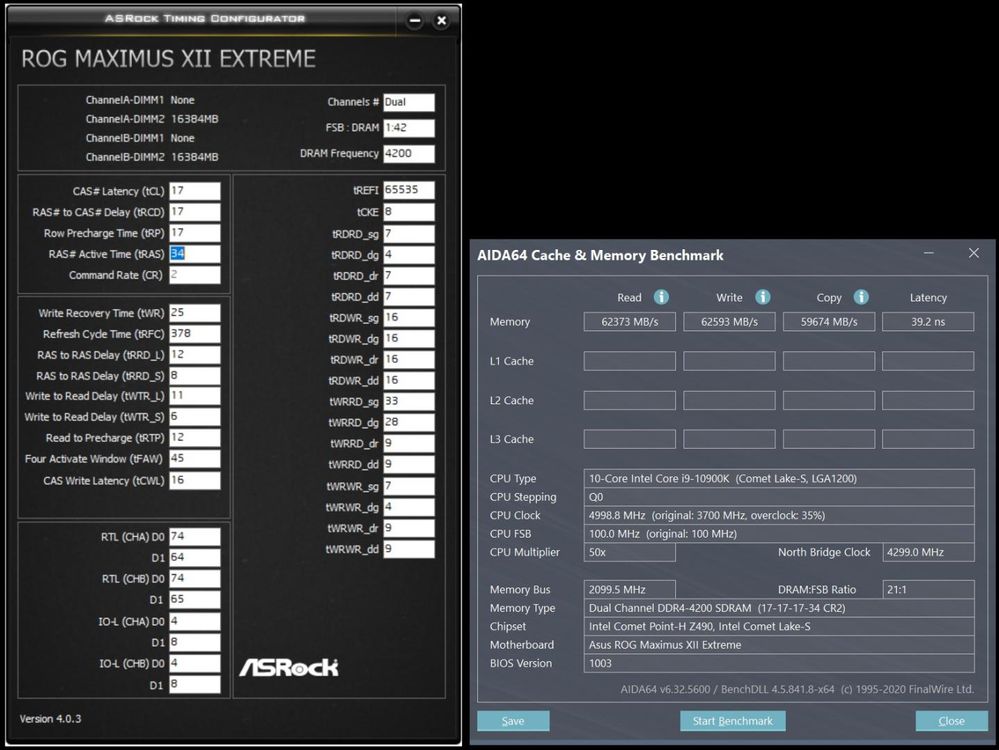This screenshot has height=750, width=999.
Task: Click the DRAM:FSB Ratio value 21:1
Action: click(928, 589)
